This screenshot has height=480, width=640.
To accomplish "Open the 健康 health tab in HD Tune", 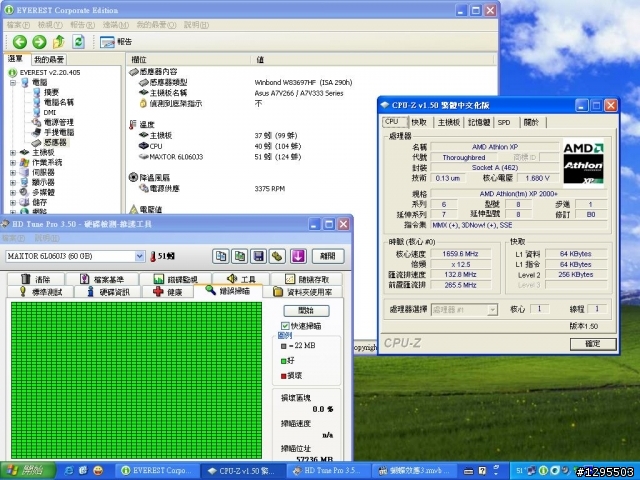I will 168,292.
